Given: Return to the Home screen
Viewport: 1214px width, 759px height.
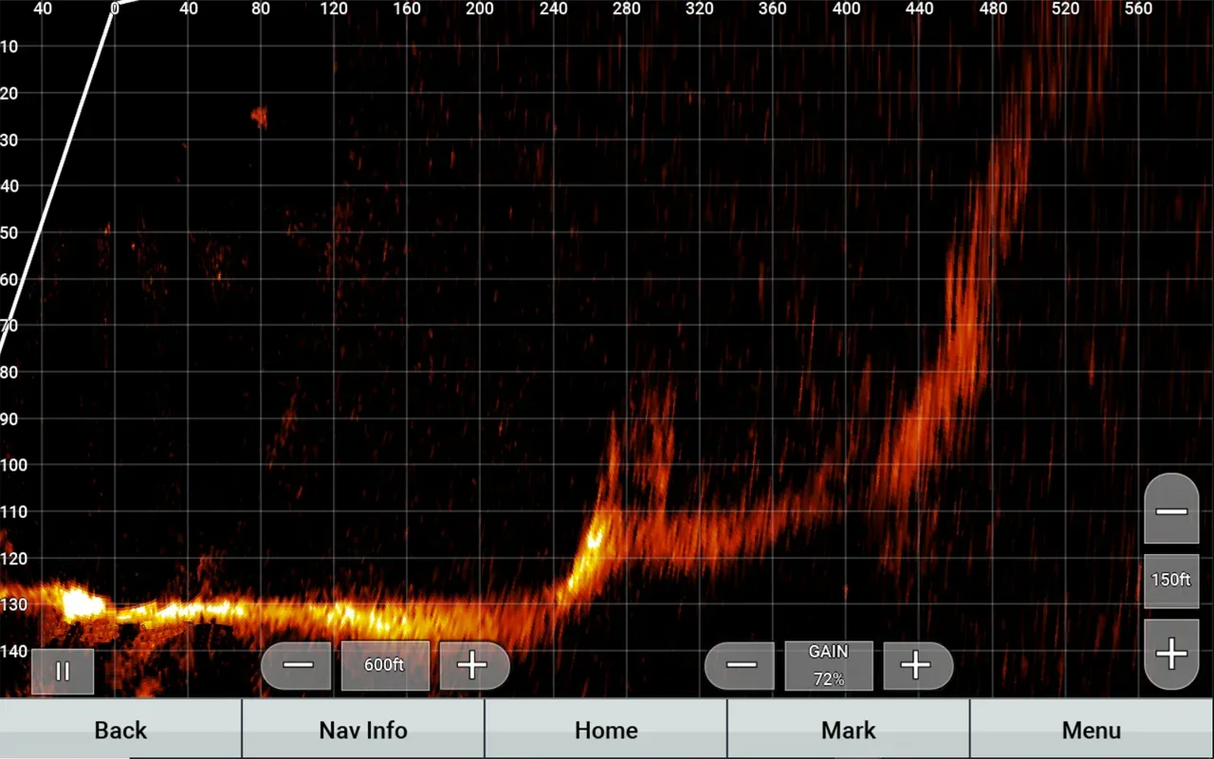Looking at the screenshot, I should [x=606, y=730].
